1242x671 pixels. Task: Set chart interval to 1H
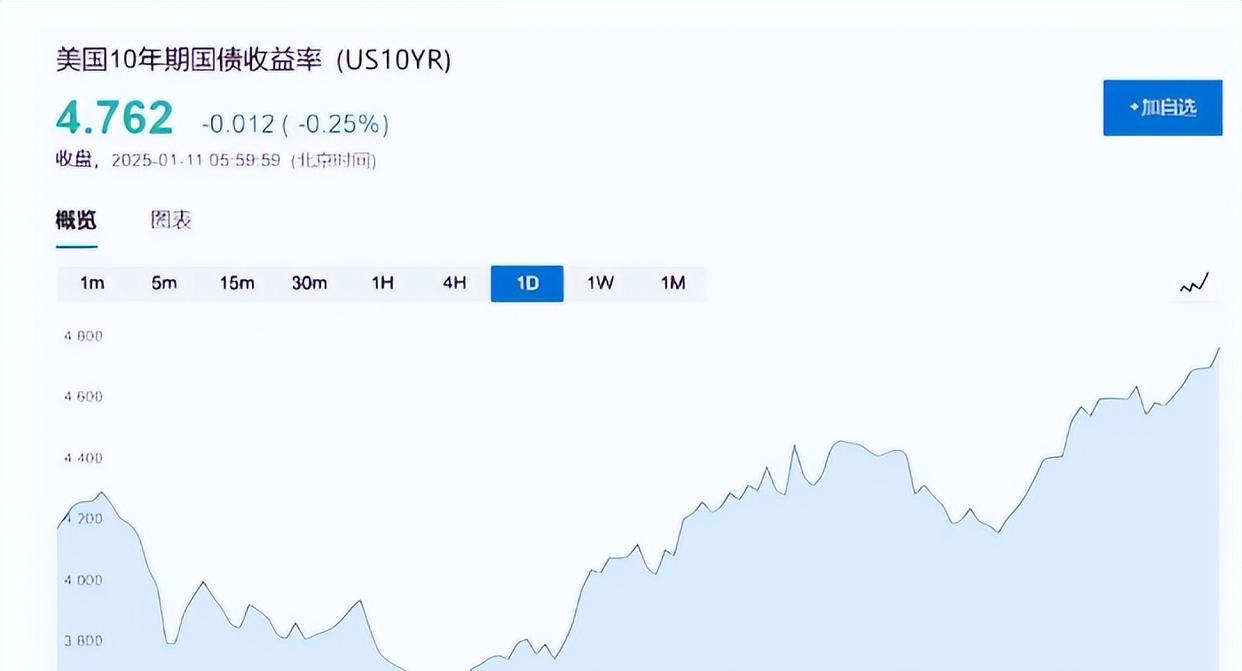(382, 283)
